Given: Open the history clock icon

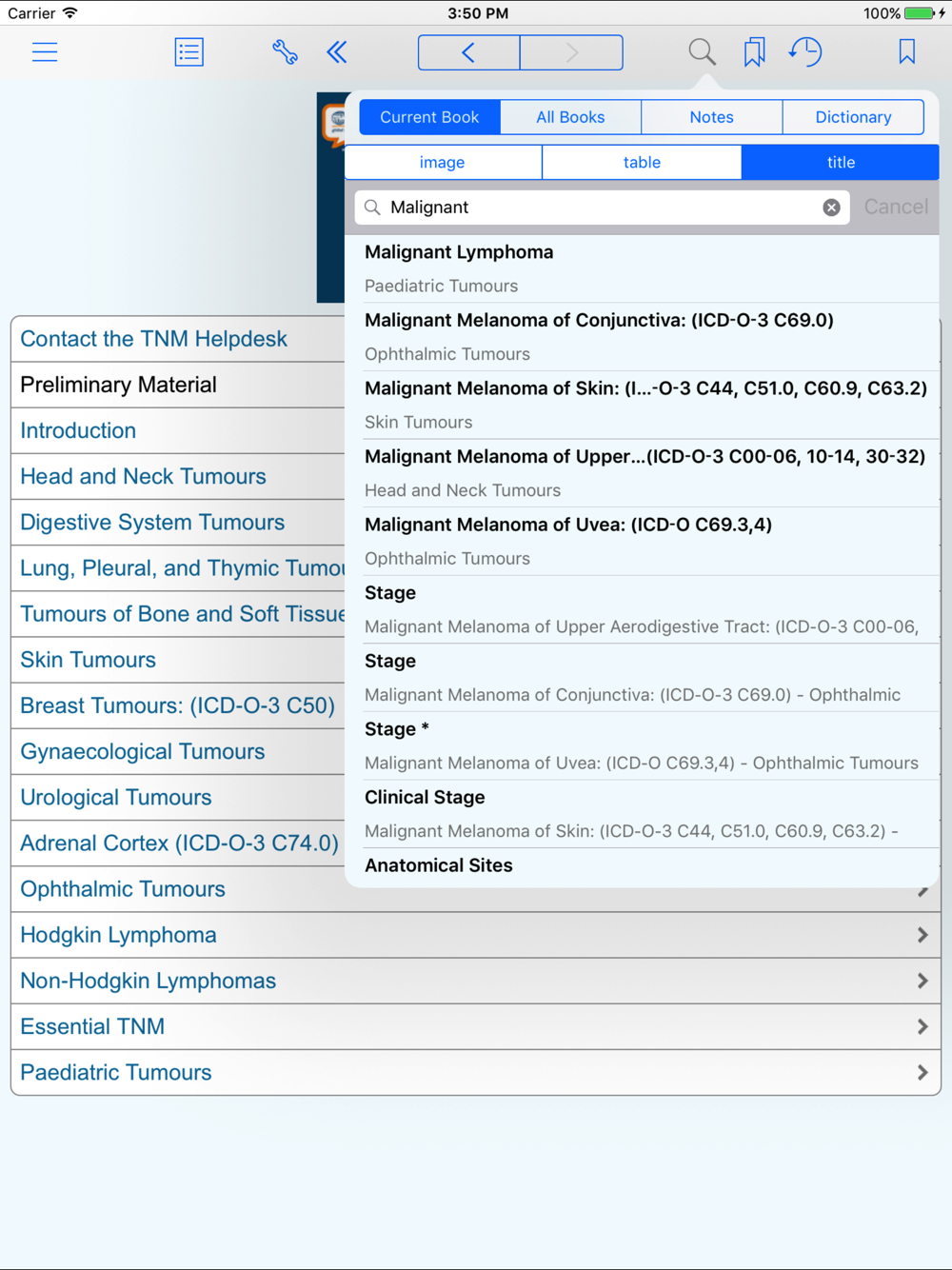Looking at the screenshot, I should click(x=805, y=52).
